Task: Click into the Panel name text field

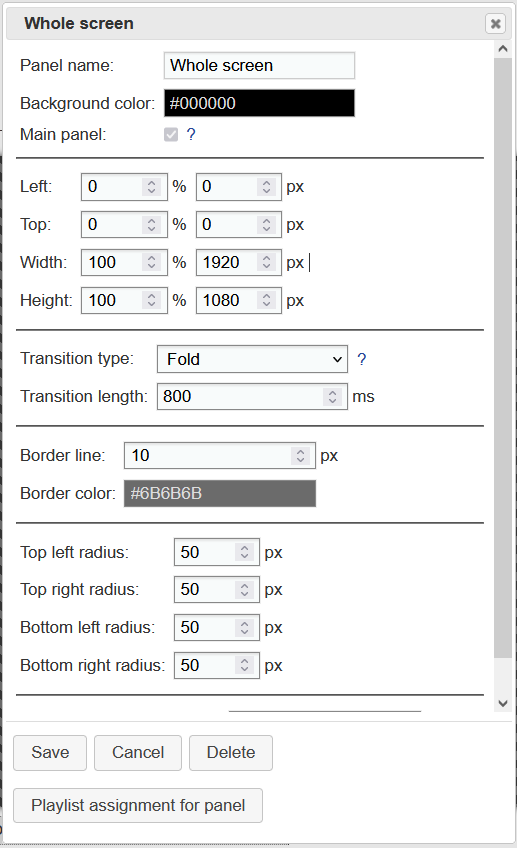Action: pyautogui.click(x=260, y=65)
